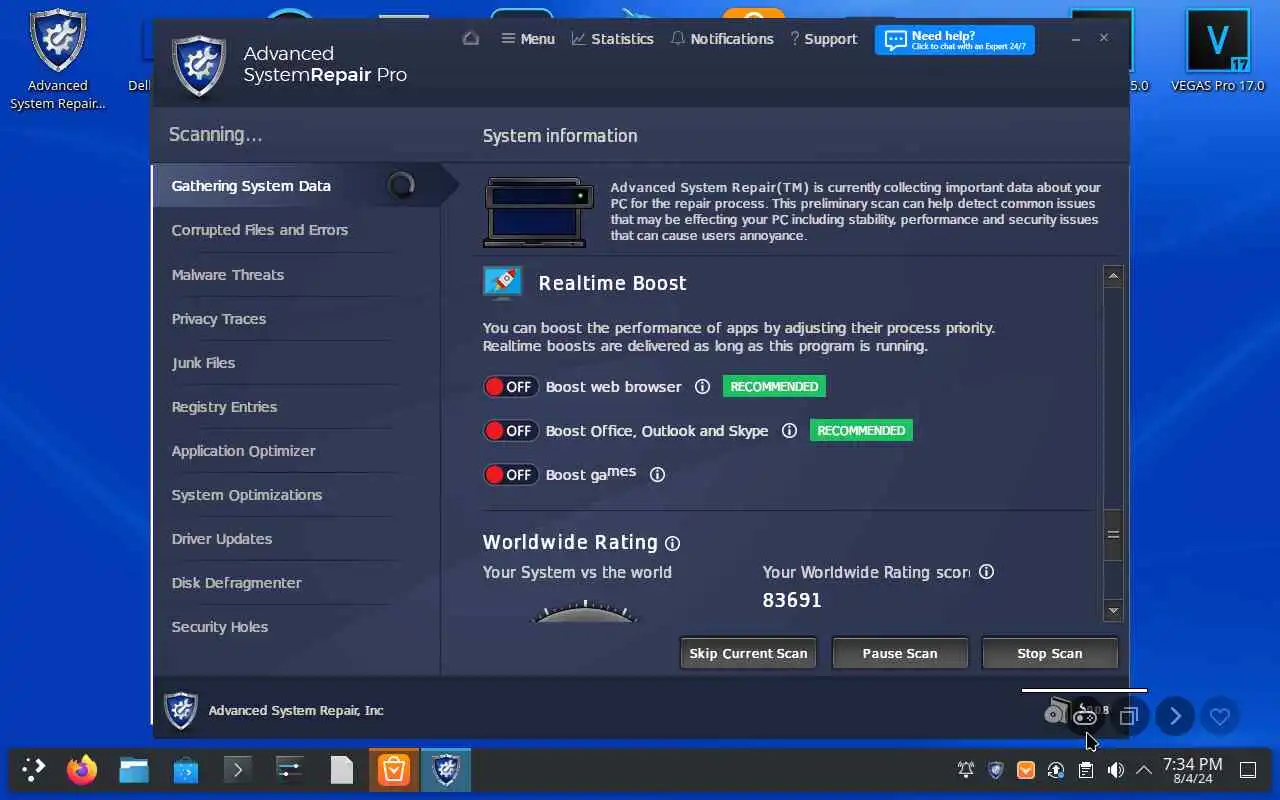
Task: Click info icon next to Worldwide Rating heading
Action: click(672, 544)
